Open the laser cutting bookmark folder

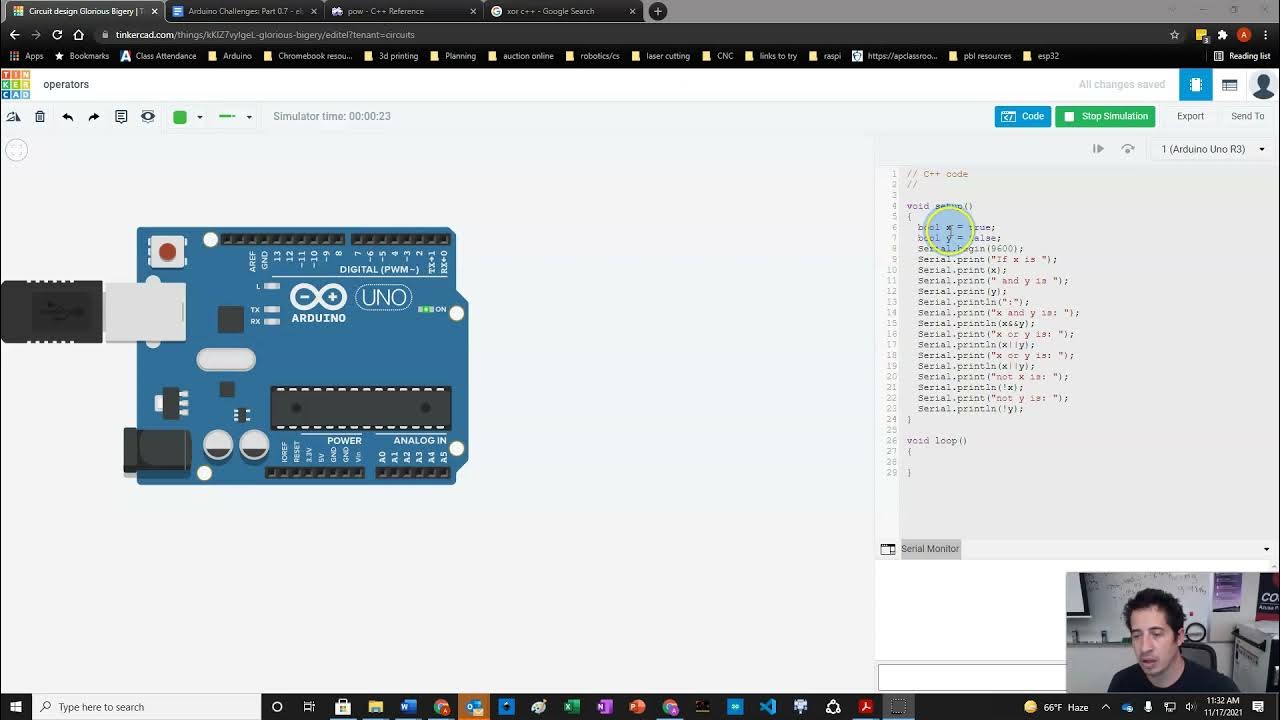(660, 56)
